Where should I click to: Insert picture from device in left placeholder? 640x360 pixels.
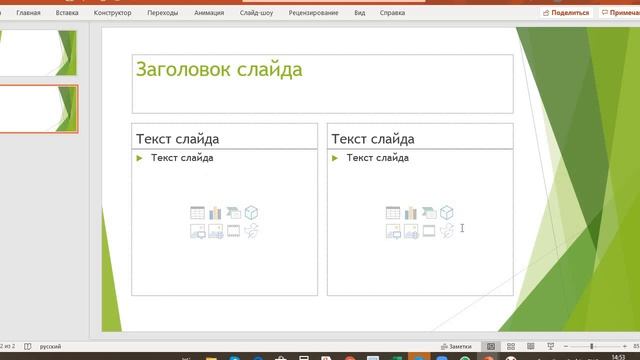[x=198, y=231]
